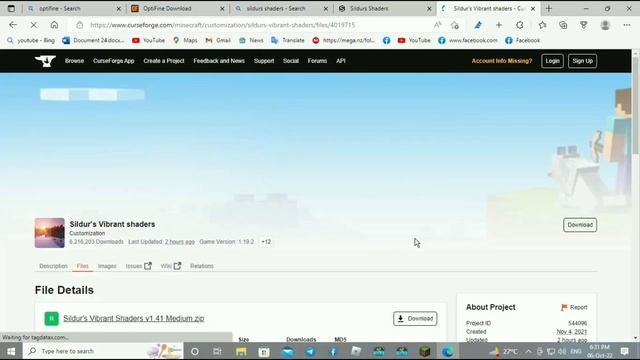This screenshot has height=360, width=640.
Task: Open the Description tab
Action: [x=53, y=266]
